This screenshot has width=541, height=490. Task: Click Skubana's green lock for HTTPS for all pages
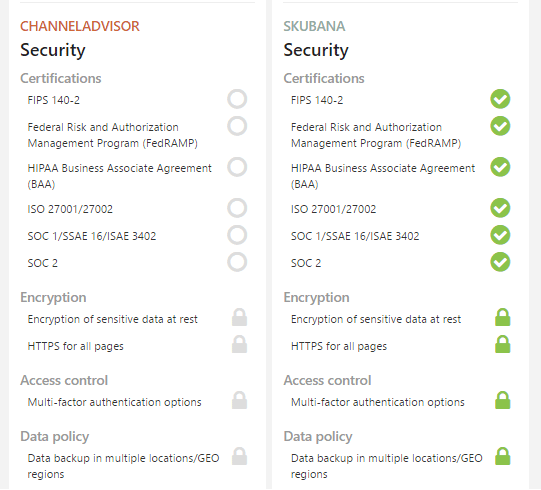tap(503, 344)
